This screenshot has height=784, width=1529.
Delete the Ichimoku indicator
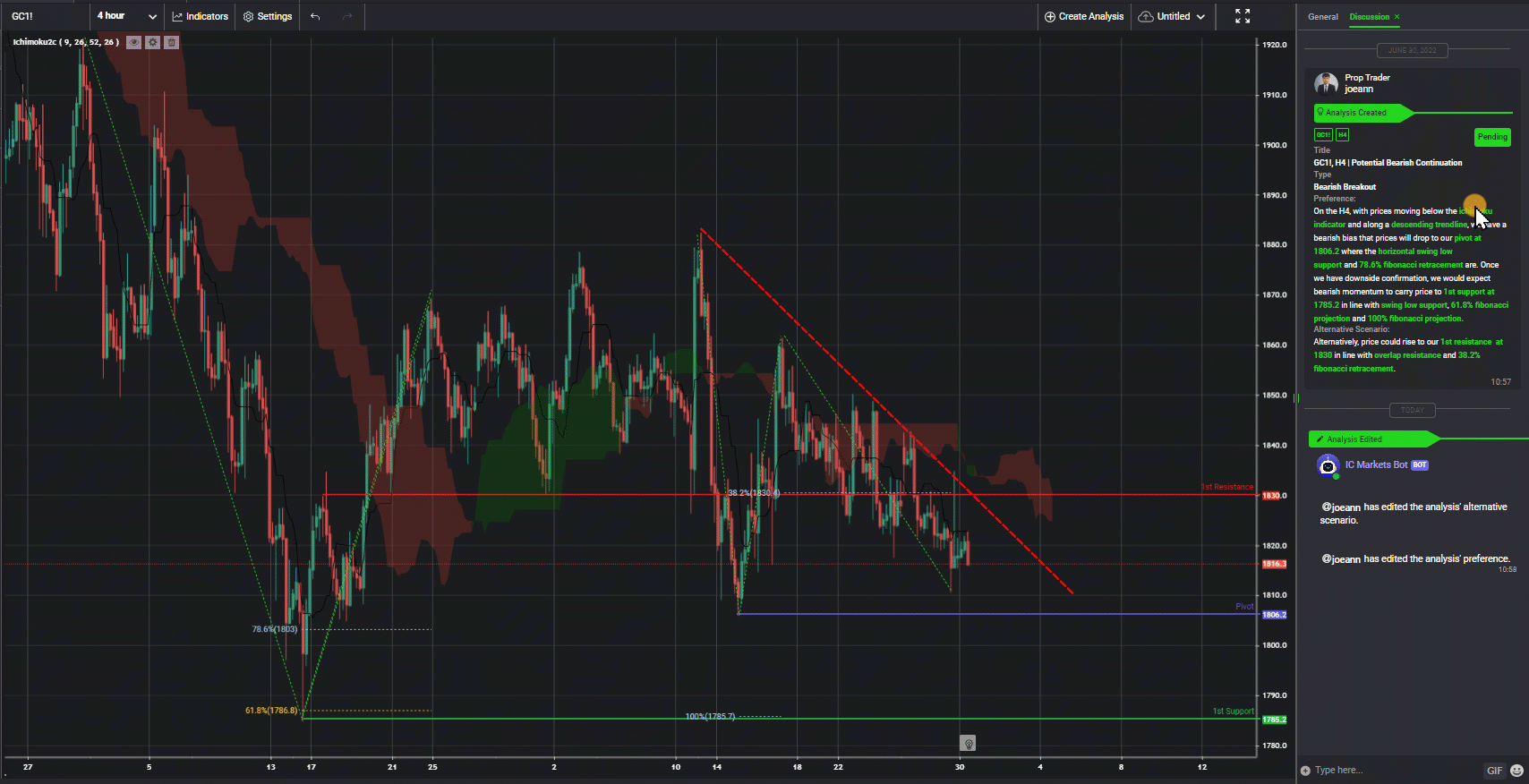point(172,42)
